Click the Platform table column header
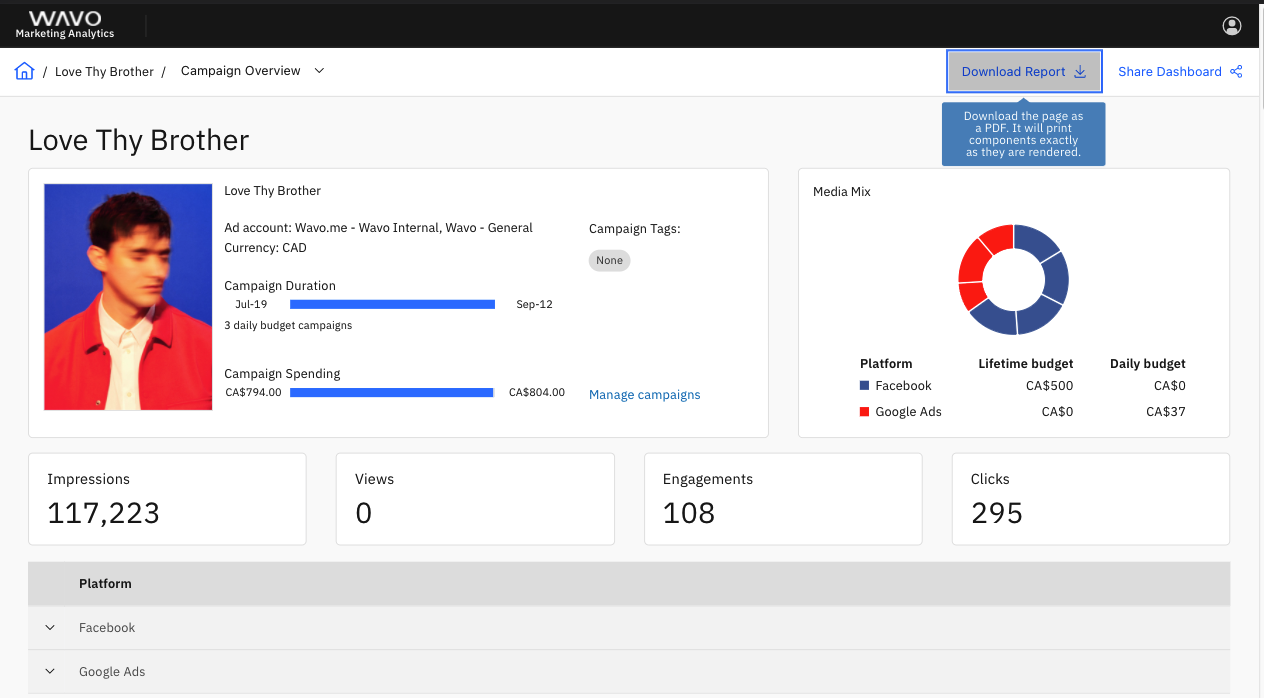The image size is (1264, 698). coord(105,583)
